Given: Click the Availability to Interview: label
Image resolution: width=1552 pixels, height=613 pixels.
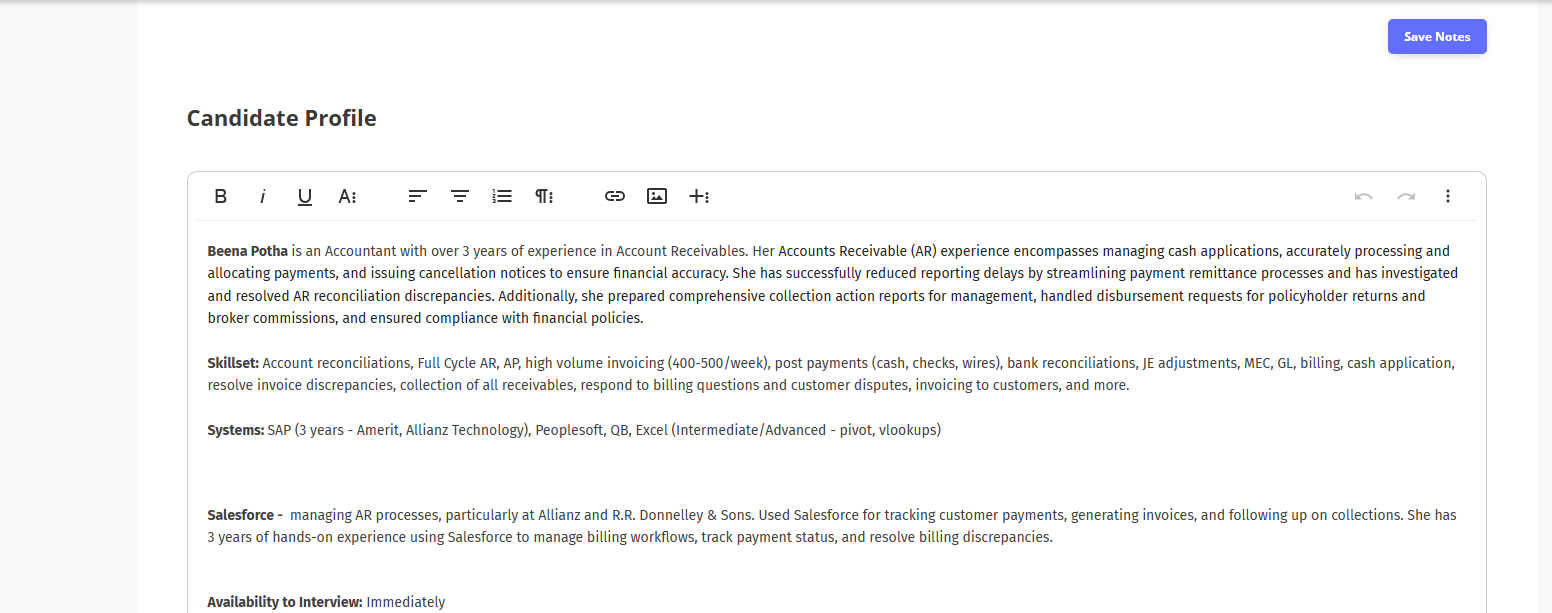Looking at the screenshot, I should pyautogui.click(x=285, y=602).
